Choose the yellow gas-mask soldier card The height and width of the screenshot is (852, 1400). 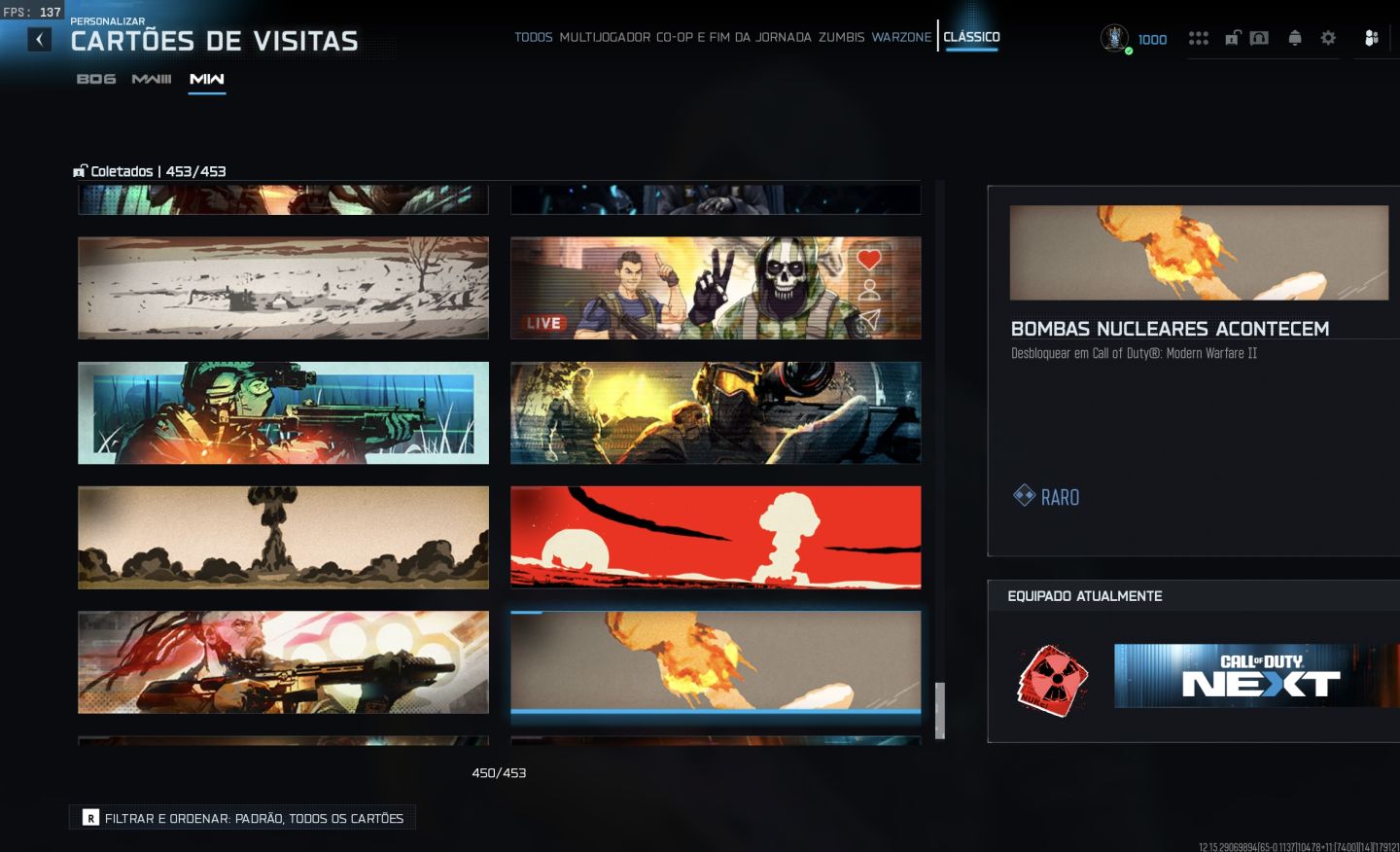(716, 412)
